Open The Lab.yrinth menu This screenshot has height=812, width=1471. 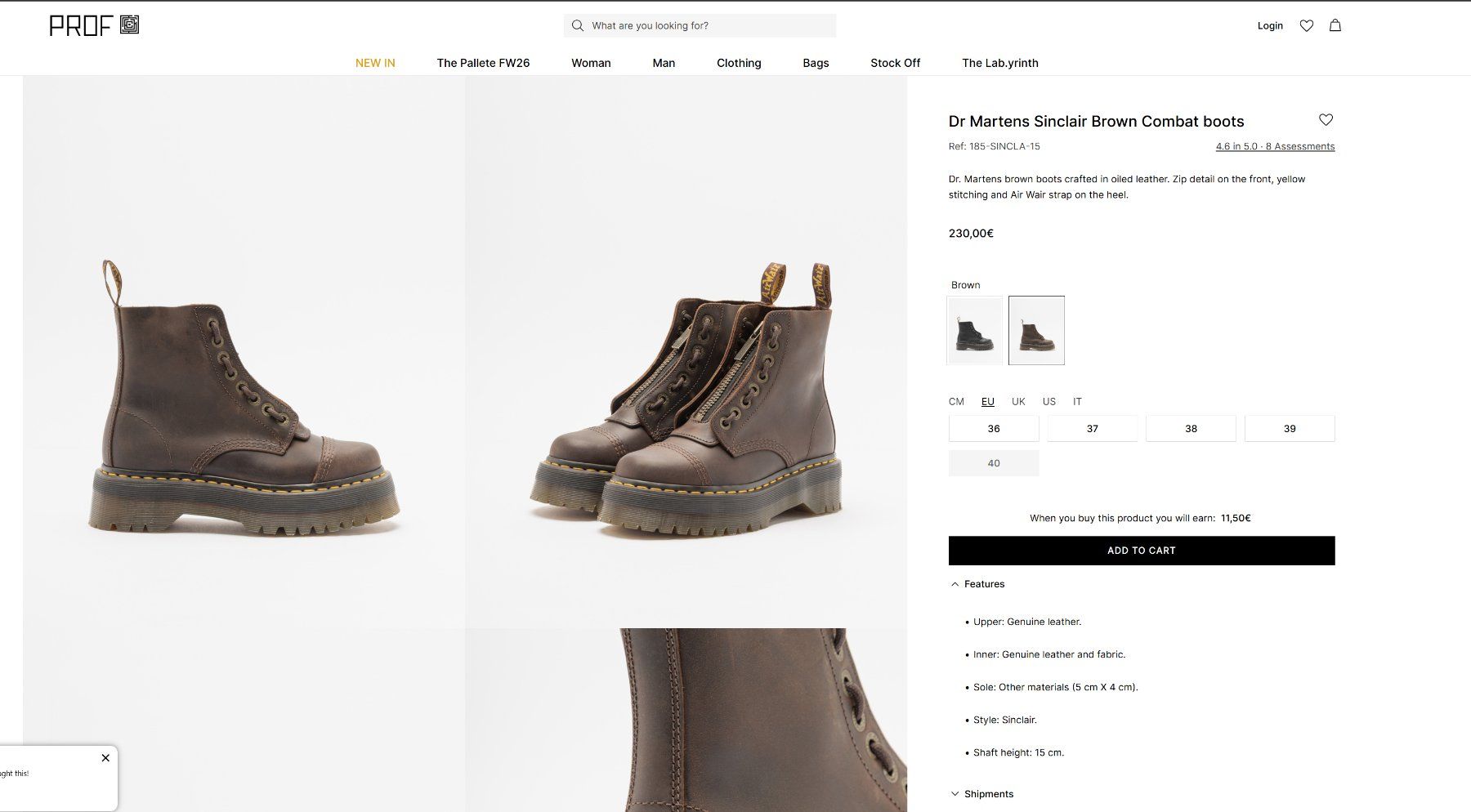1000,63
